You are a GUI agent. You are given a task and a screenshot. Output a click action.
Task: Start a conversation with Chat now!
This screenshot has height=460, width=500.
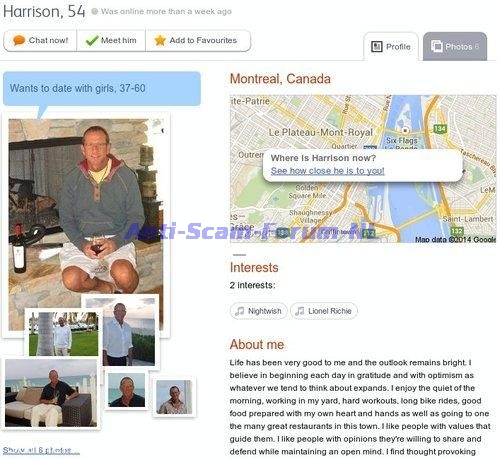click(40, 41)
